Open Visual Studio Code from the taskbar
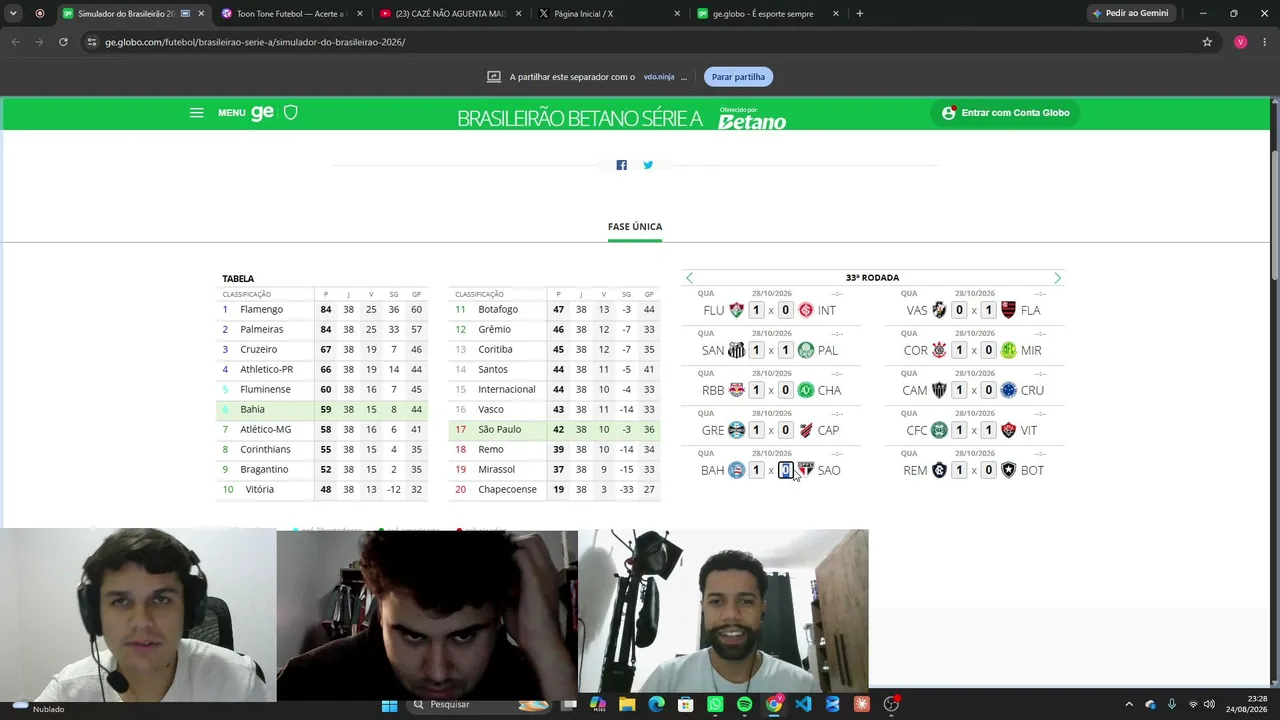Image resolution: width=1280 pixels, height=720 pixels. (803, 704)
